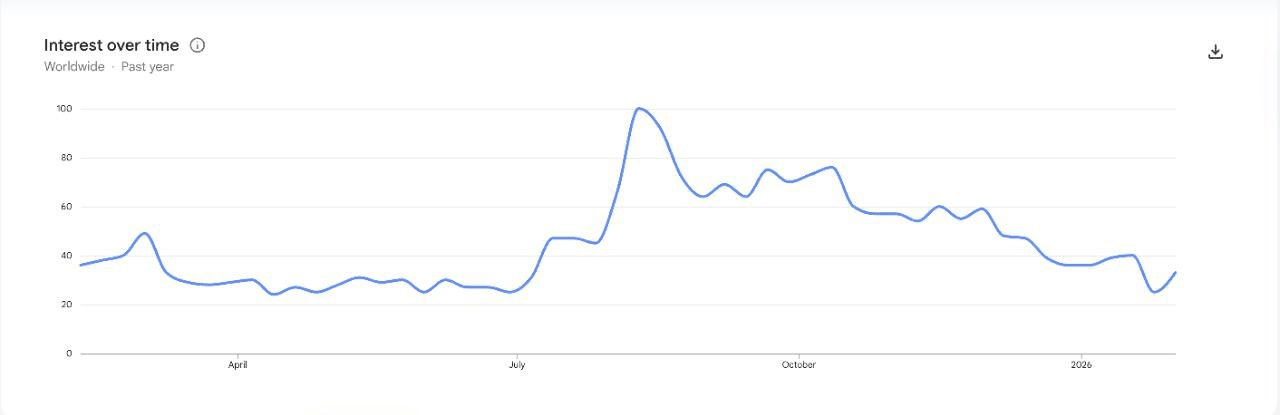Image resolution: width=1280 pixels, height=415 pixels.
Task: Download the chart data as CSV
Action: [x=1215, y=52]
